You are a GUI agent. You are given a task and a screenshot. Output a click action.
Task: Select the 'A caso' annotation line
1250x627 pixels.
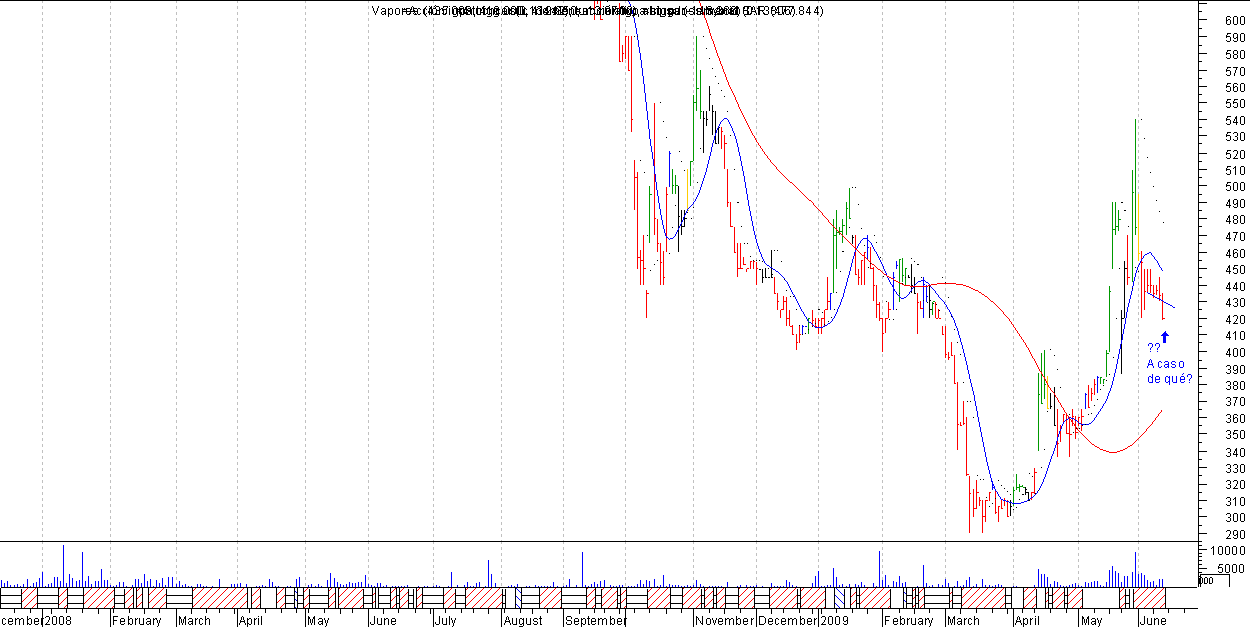click(x=1167, y=364)
